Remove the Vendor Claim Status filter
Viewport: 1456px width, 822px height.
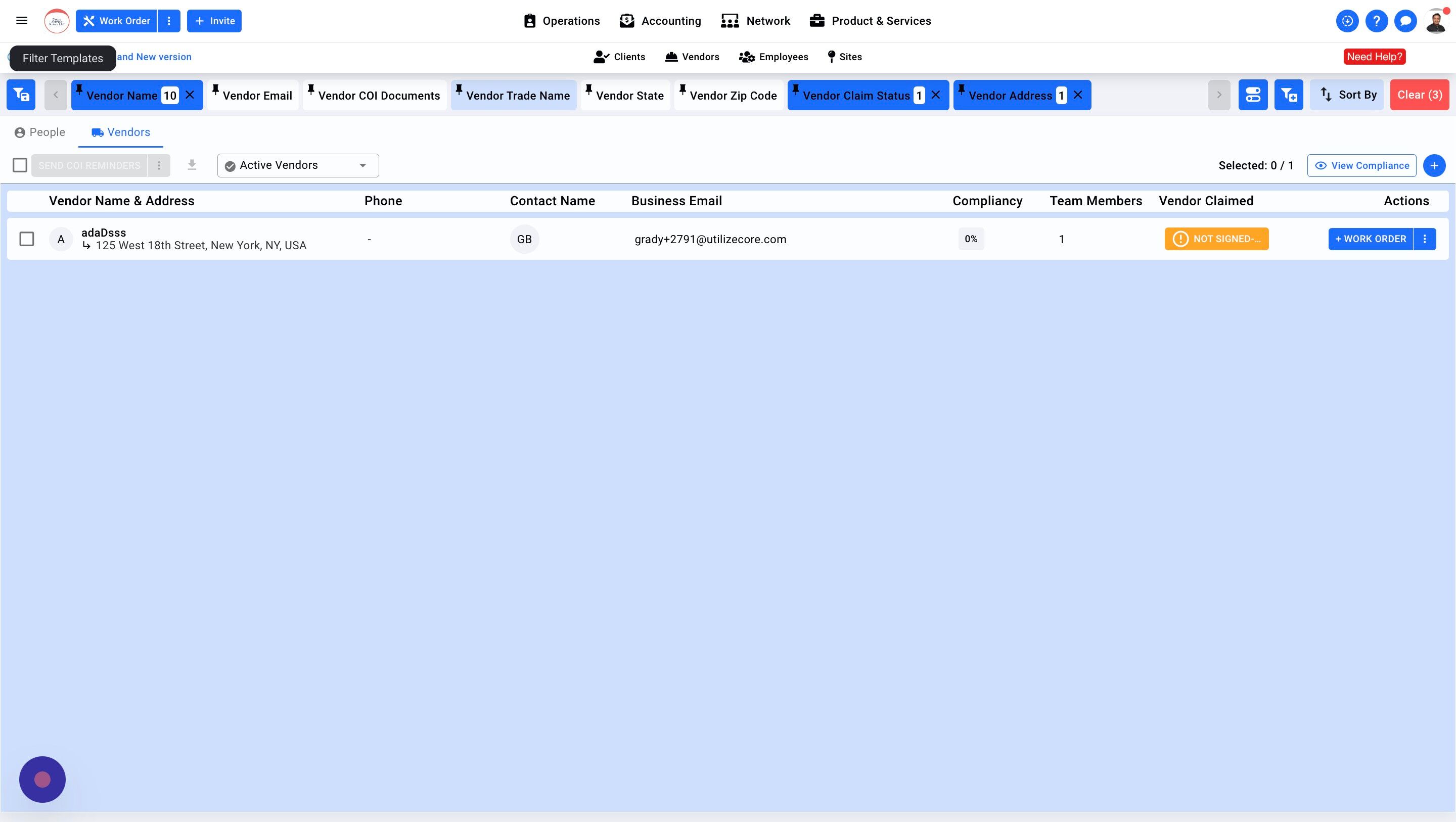(x=936, y=95)
